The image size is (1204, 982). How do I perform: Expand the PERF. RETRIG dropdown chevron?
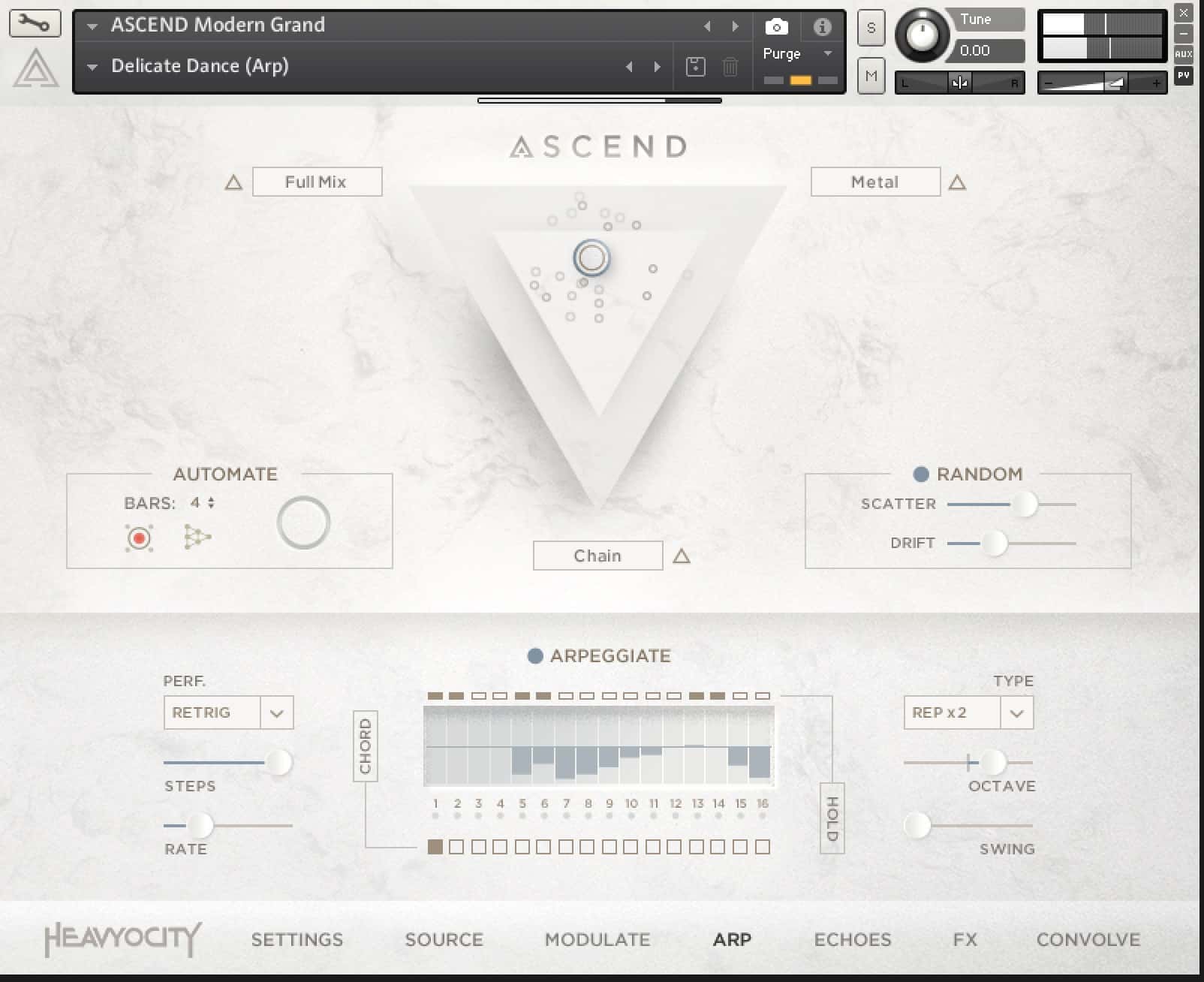click(276, 713)
